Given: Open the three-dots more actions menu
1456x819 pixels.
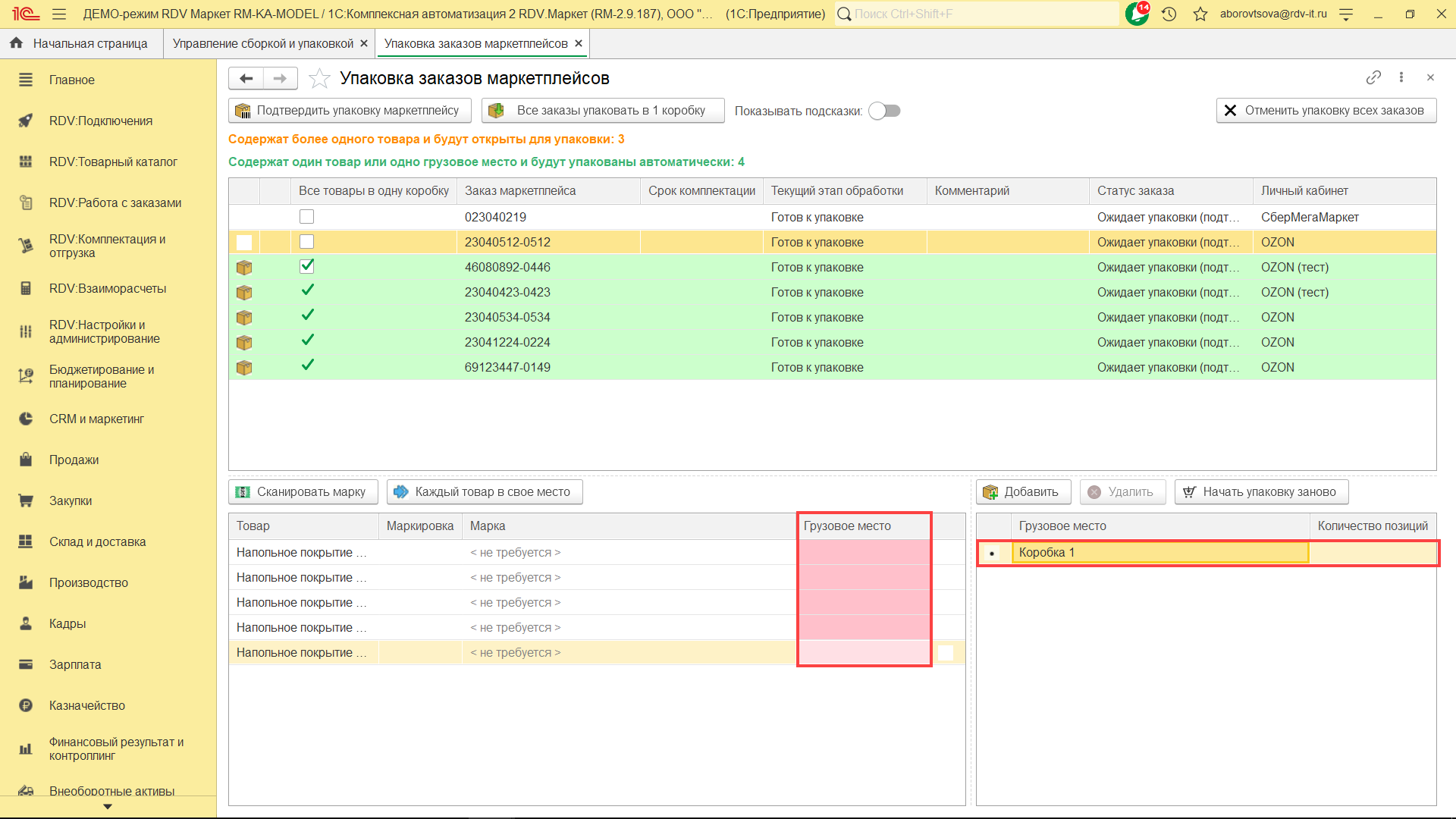Looking at the screenshot, I should [1401, 77].
